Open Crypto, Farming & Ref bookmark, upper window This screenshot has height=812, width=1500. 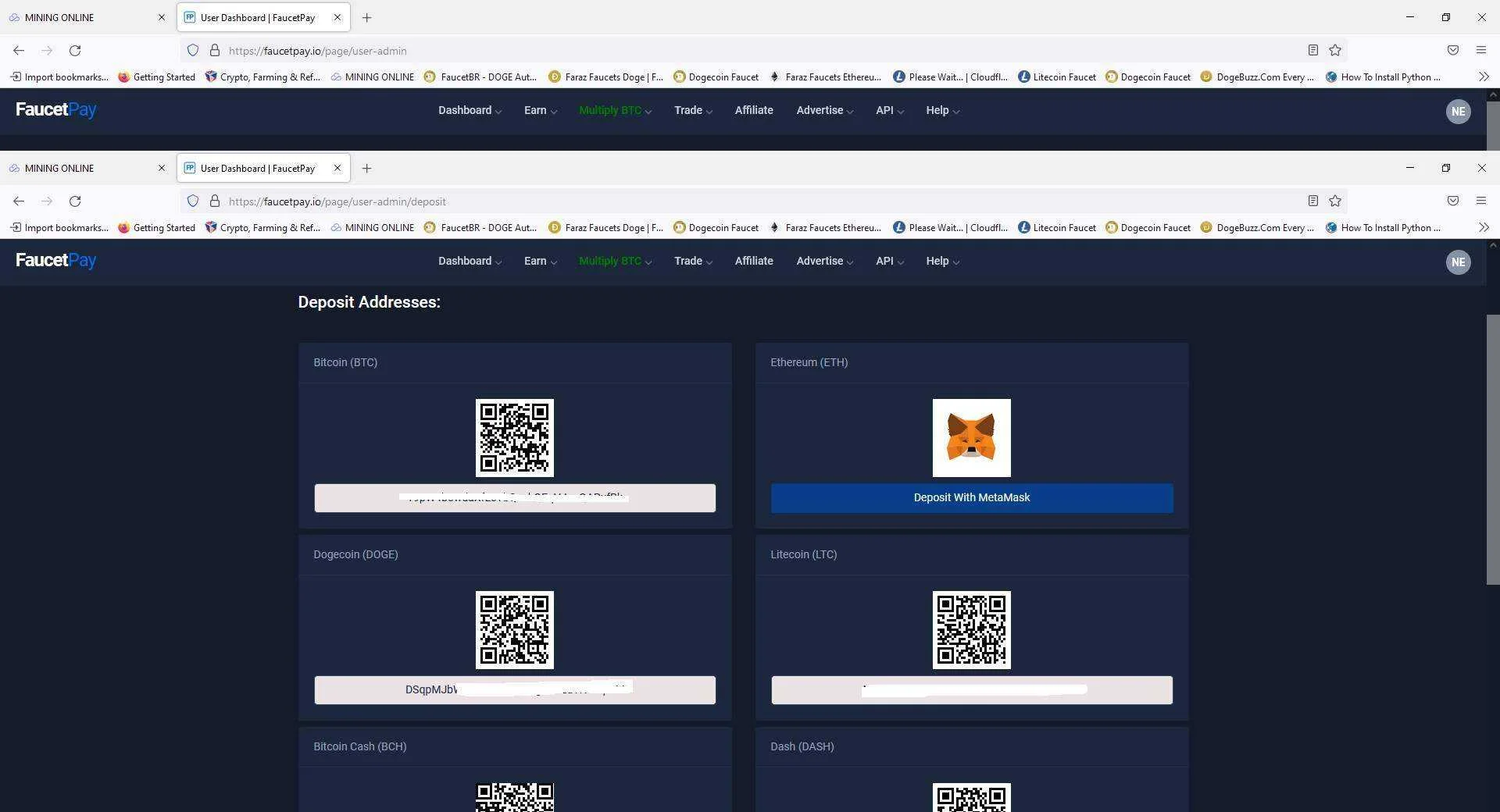coord(262,77)
